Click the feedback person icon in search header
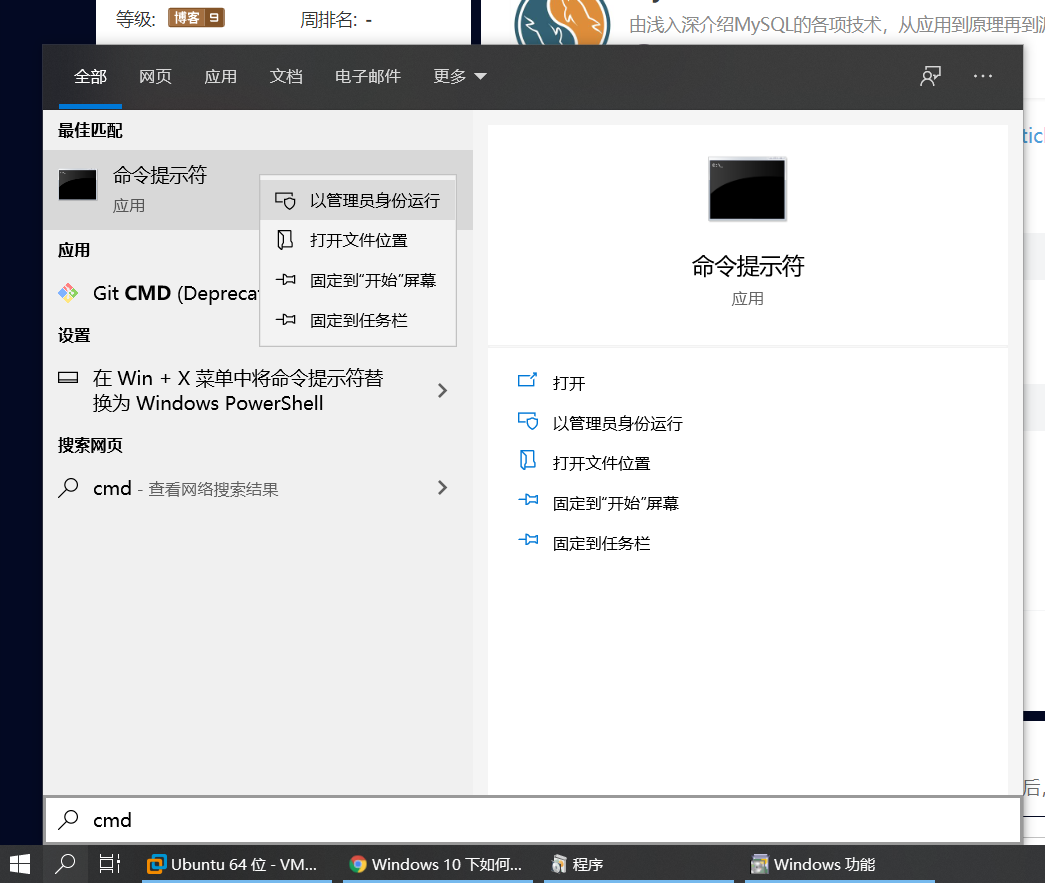 (x=930, y=76)
